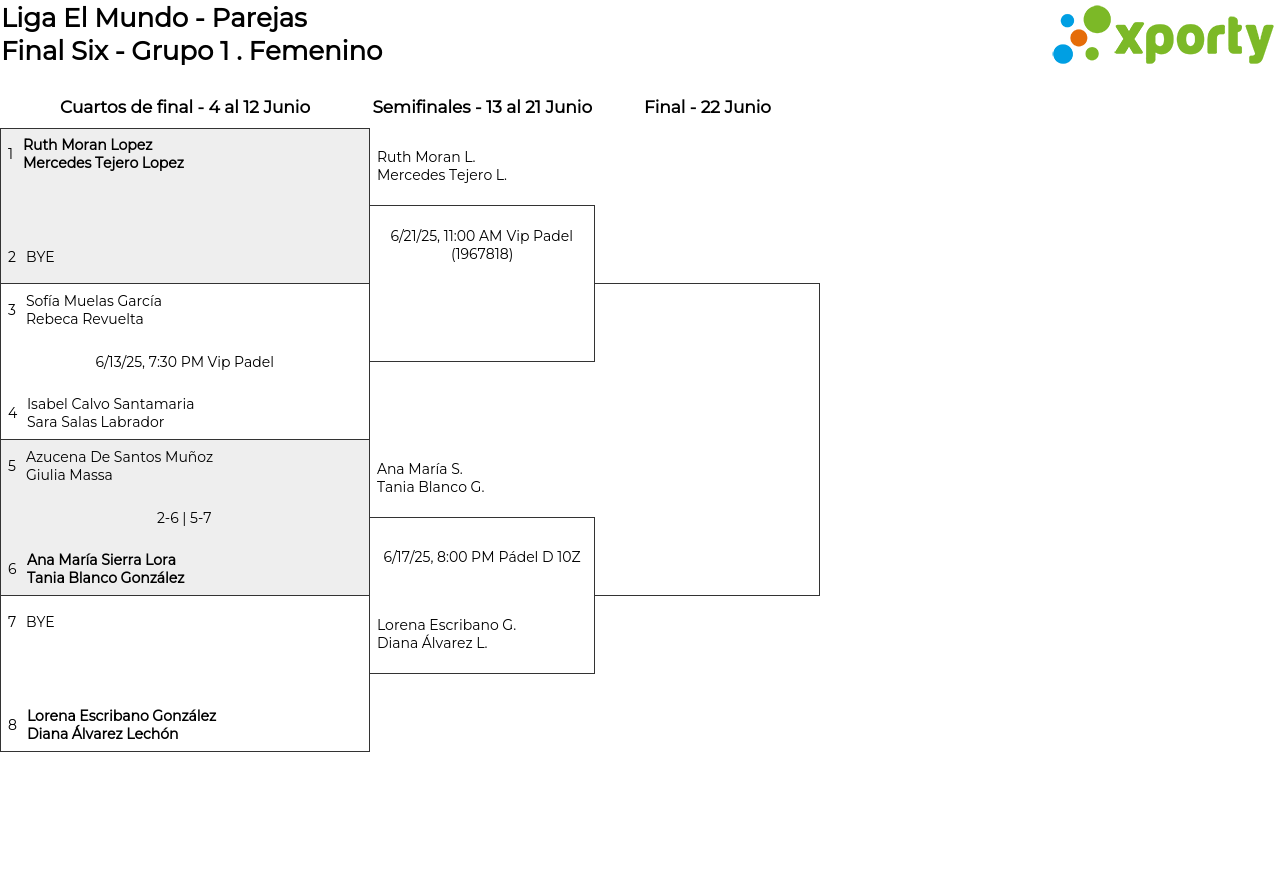Click Ana María Sierra Lora pair
Viewport: 1280px width, 883px height.
click(x=105, y=569)
